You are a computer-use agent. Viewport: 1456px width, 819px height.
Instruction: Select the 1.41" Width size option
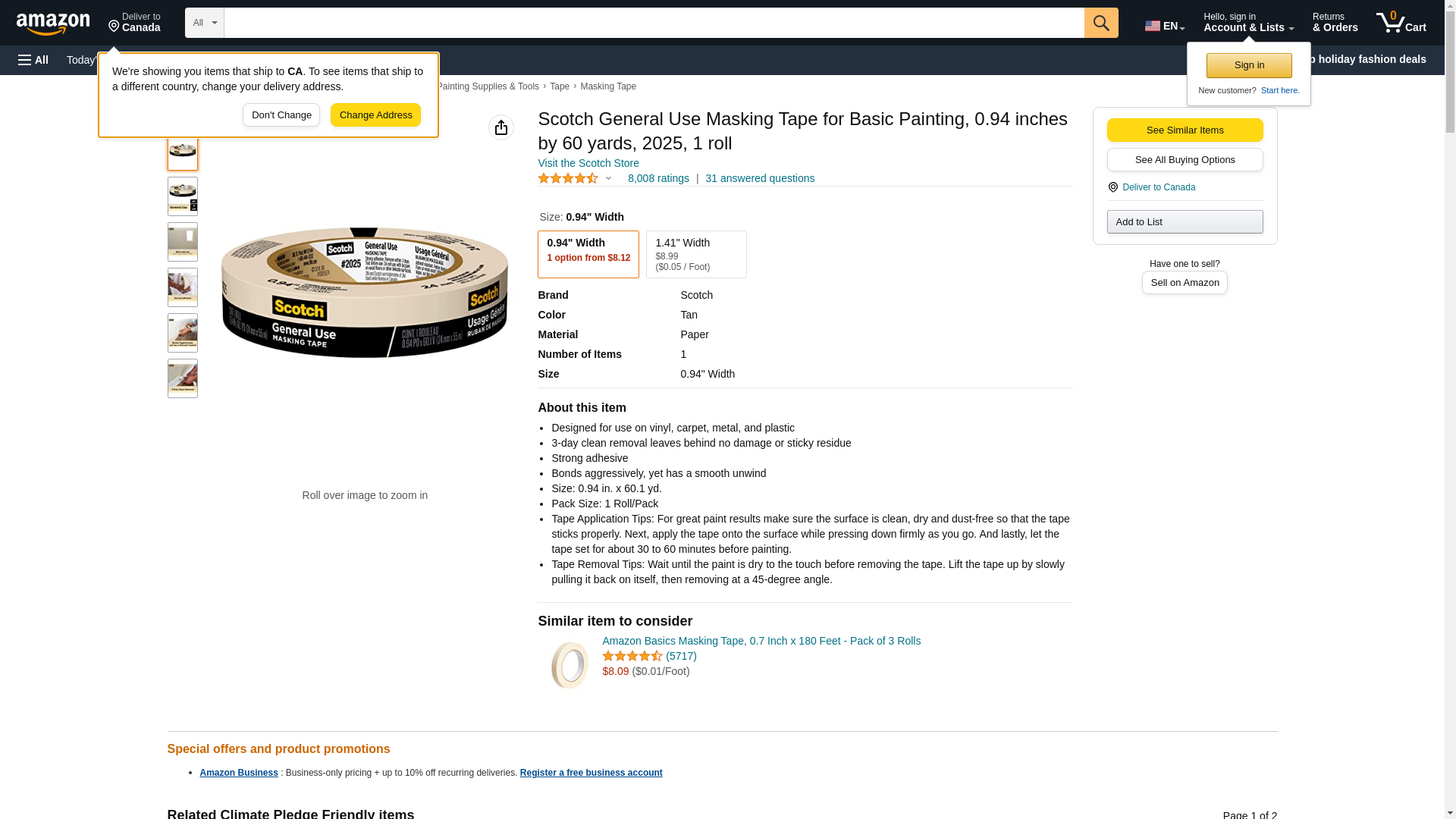coord(695,254)
